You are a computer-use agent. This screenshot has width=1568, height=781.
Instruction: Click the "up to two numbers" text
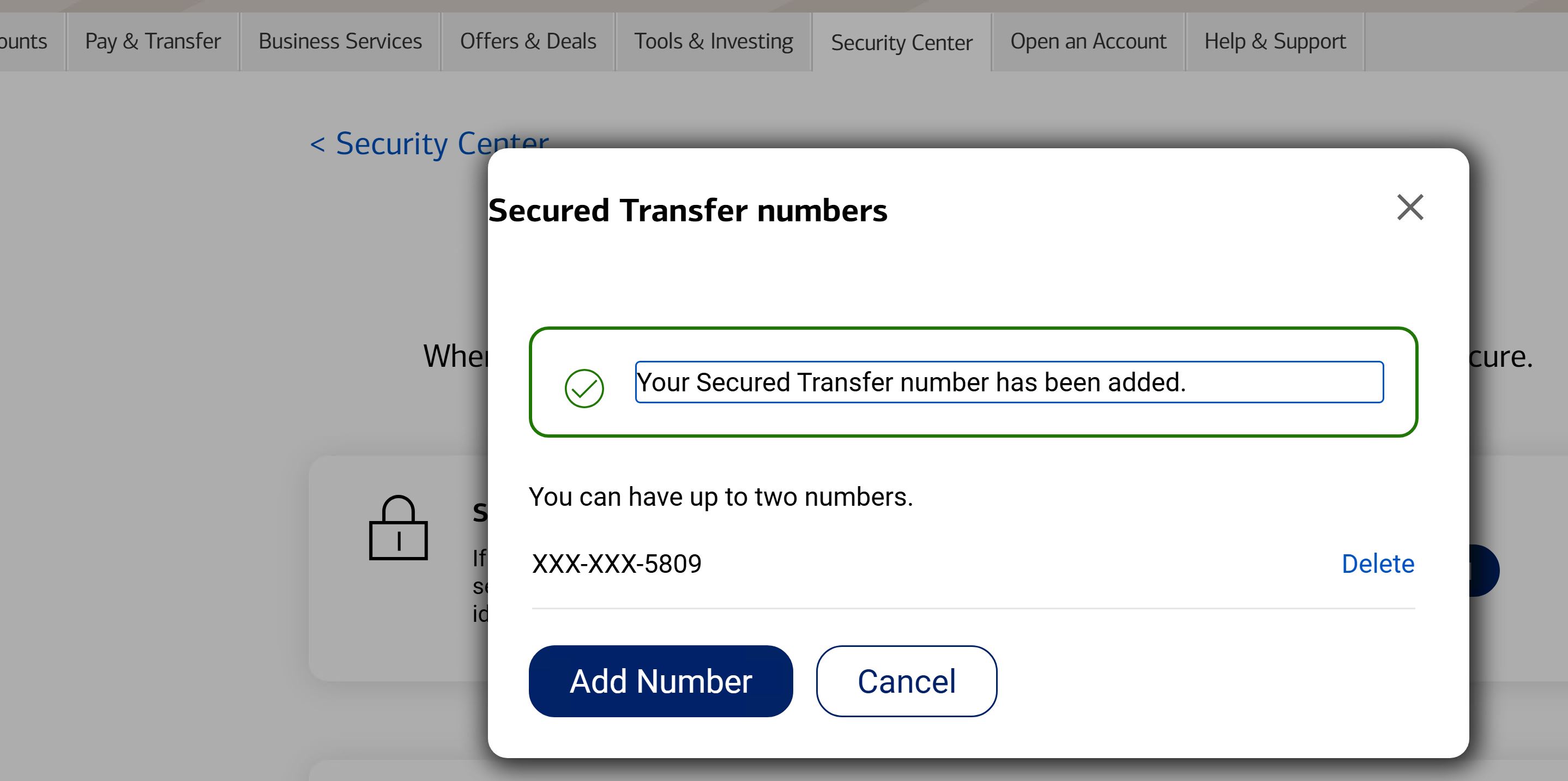click(x=721, y=497)
